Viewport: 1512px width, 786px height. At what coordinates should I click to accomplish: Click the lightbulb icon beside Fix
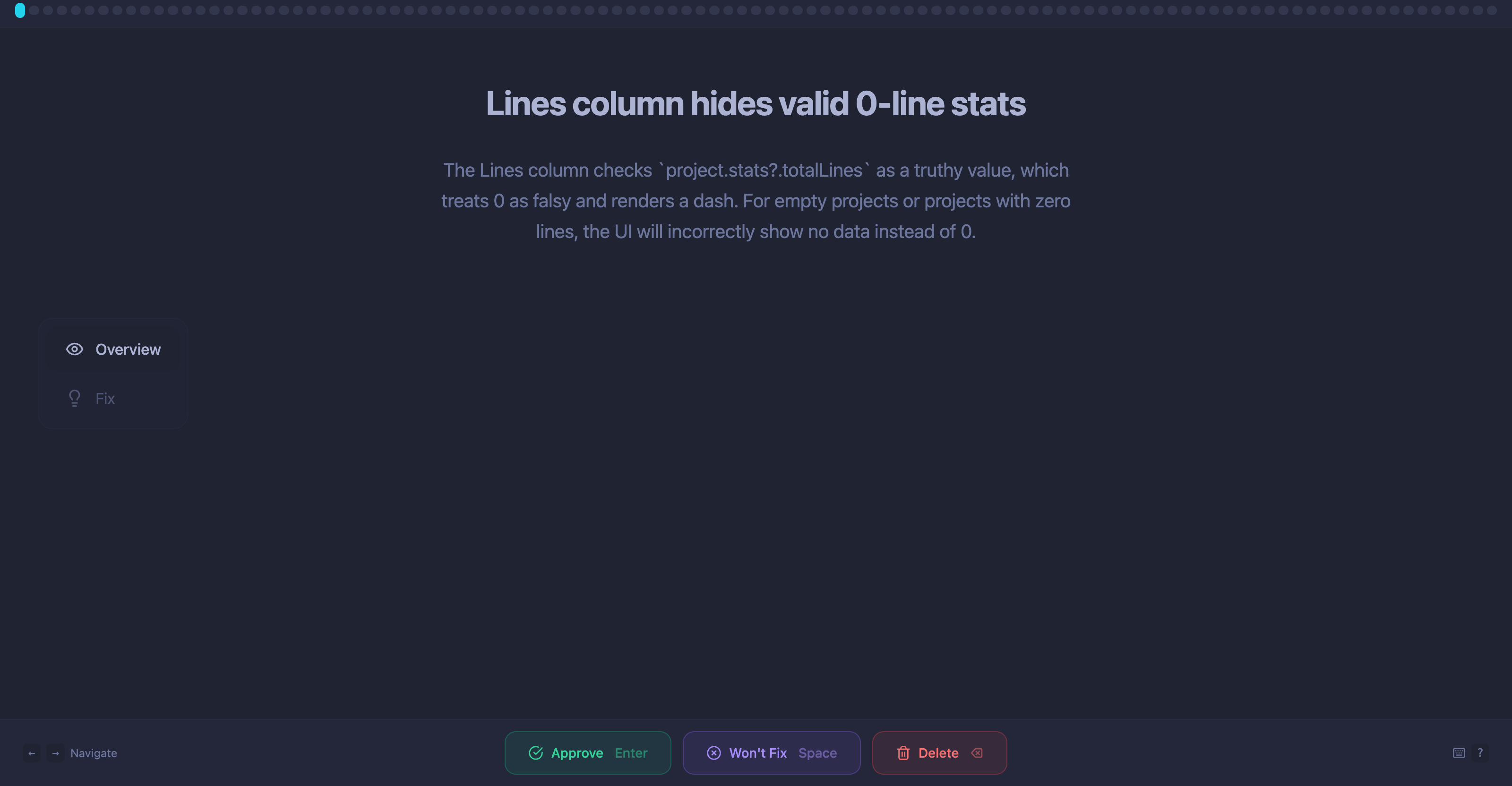[75, 398]
